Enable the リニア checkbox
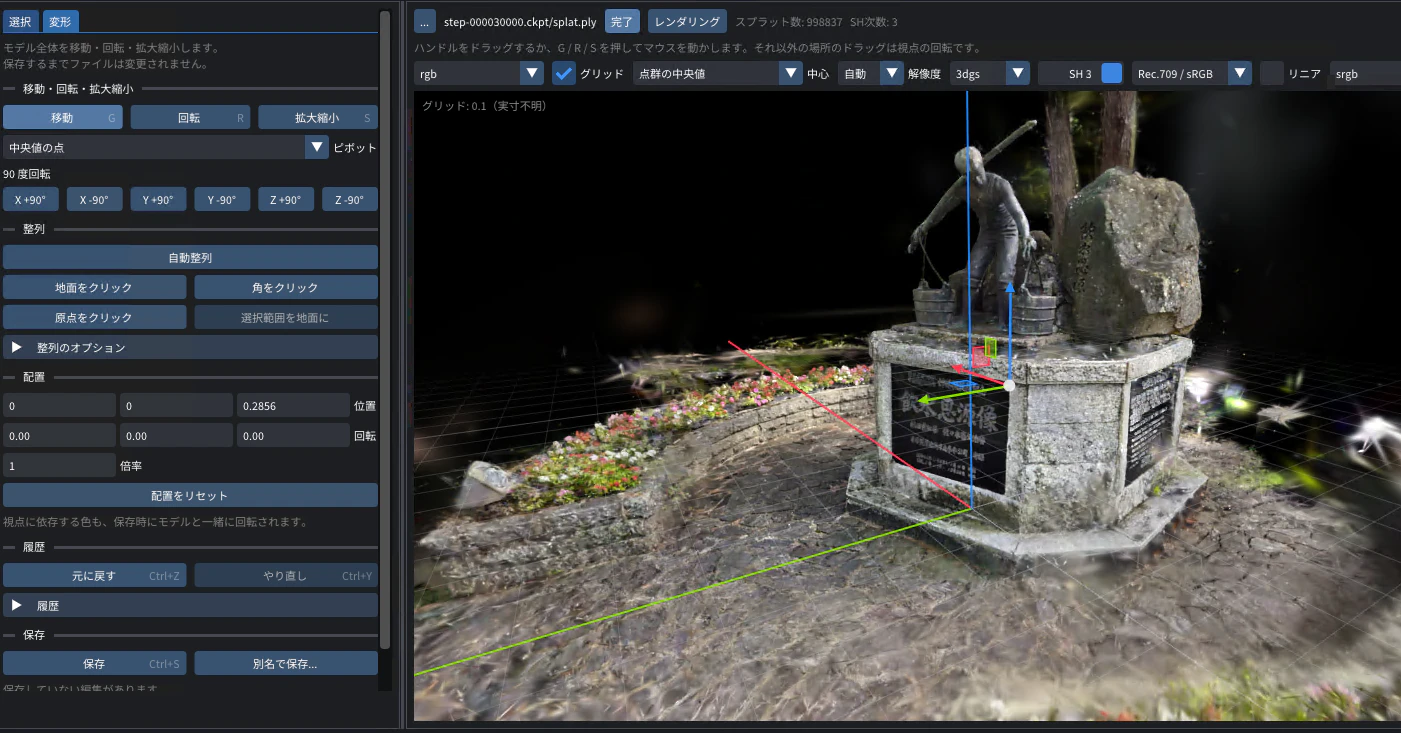The height and width of the screenshot is (733, 1401). (1272, 73)
